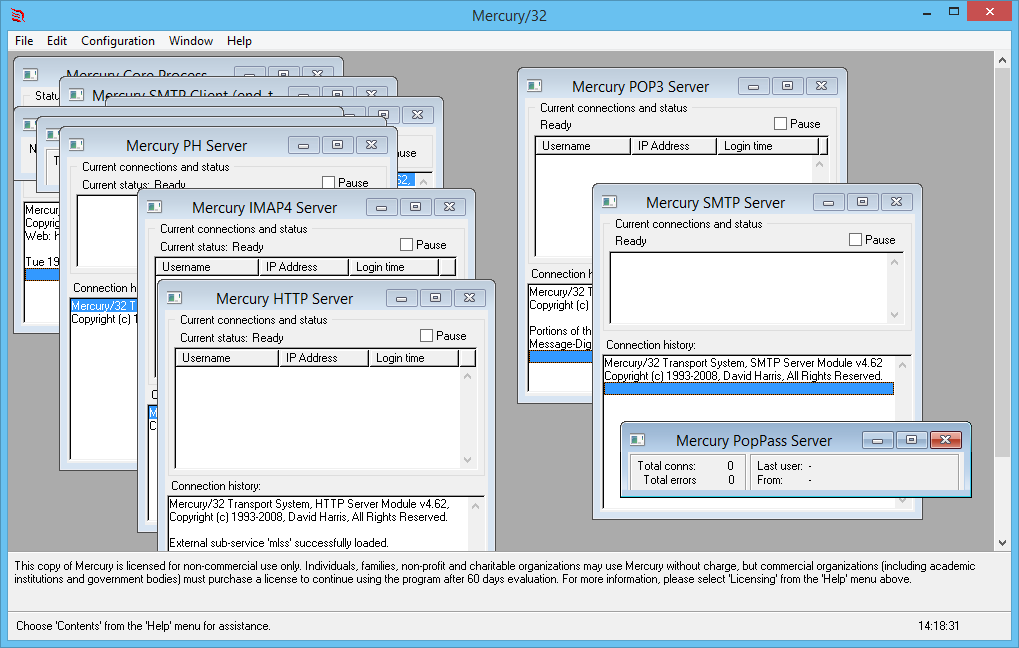Maximize the Mercury HTTP Server window

click(435, 298)
